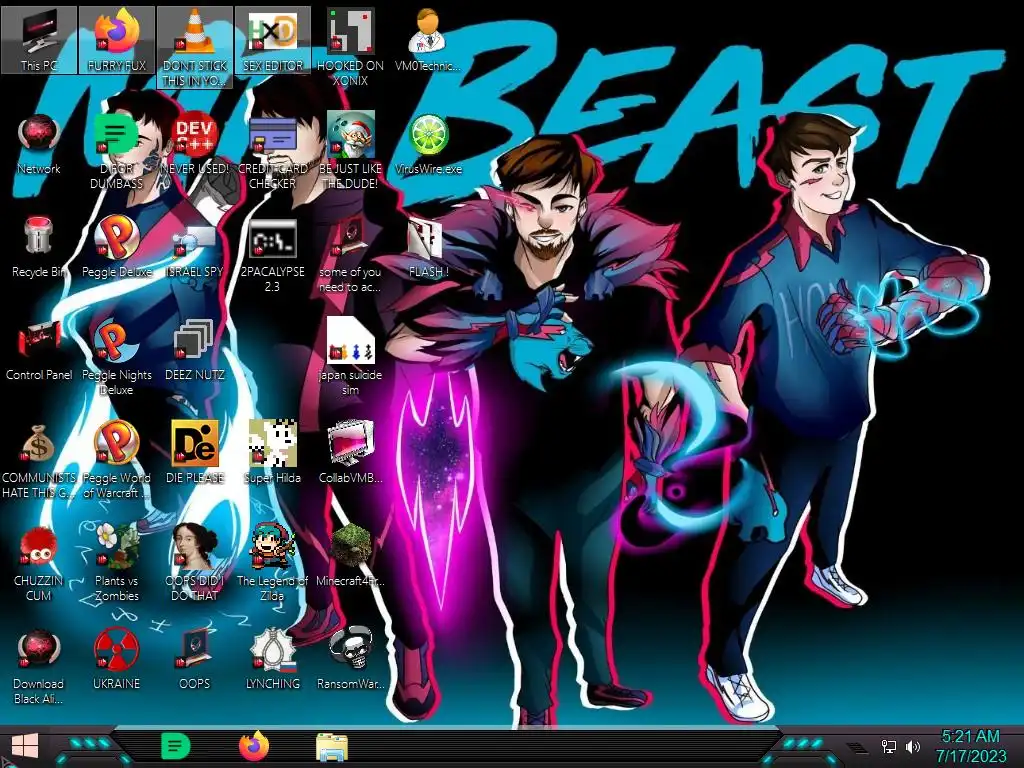Launch the Plants vs Zombies shortcut

[x=117, y=563]
